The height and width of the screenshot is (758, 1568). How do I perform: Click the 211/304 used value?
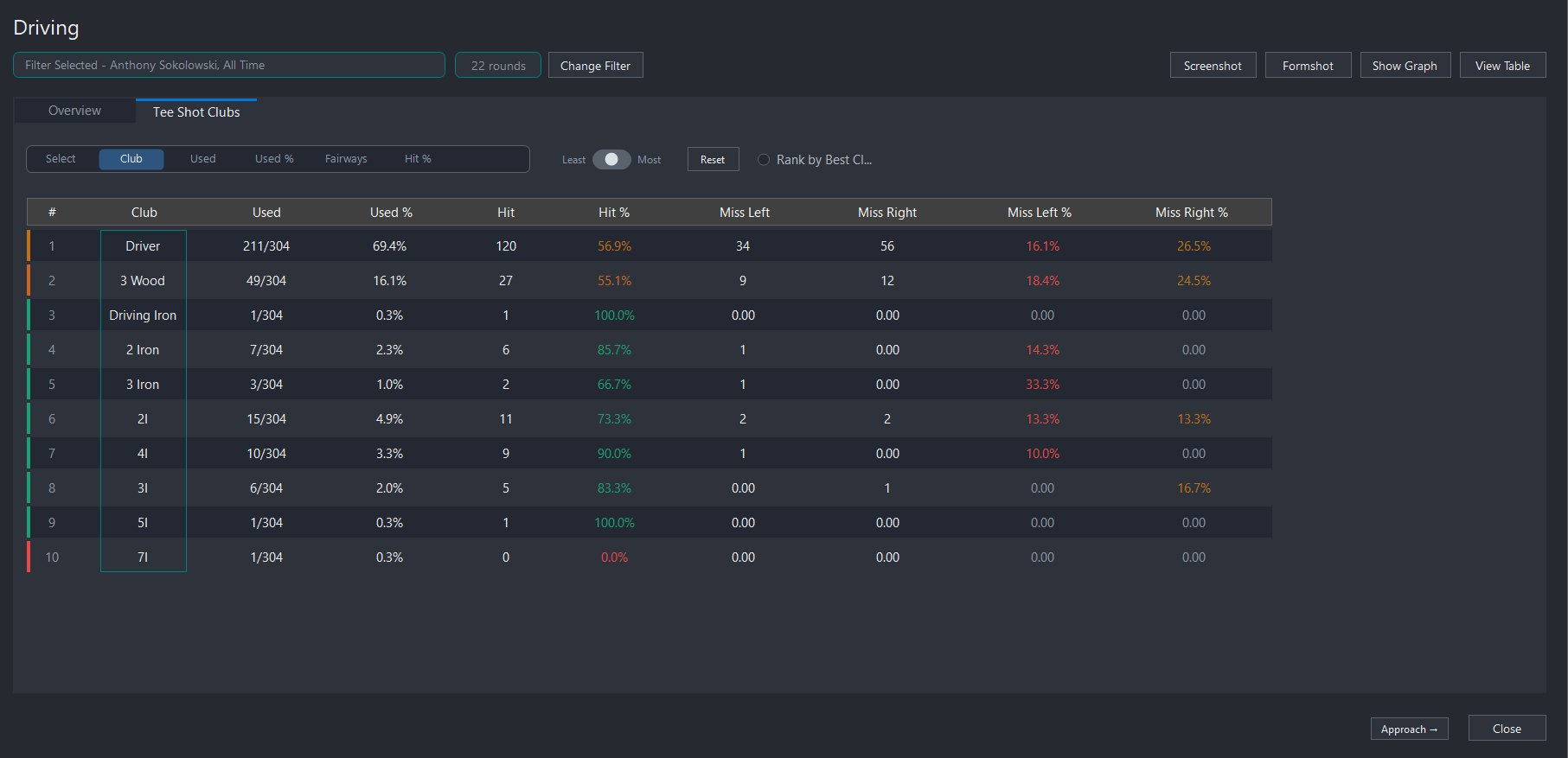click(266, 246)
